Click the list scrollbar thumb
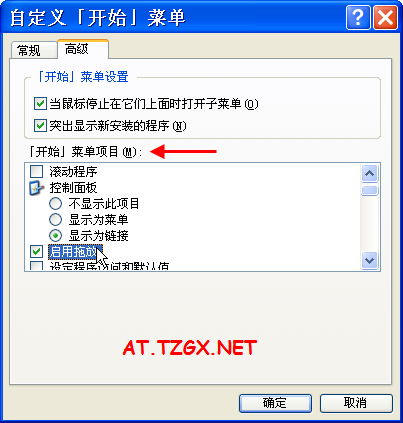This screenshot has height=423, width=403. point(369,190)
